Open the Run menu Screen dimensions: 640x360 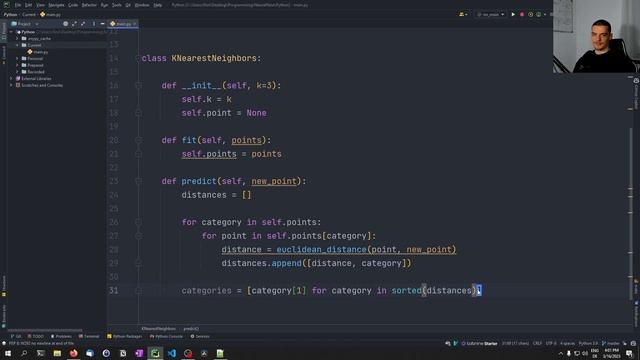click(104, 5)
